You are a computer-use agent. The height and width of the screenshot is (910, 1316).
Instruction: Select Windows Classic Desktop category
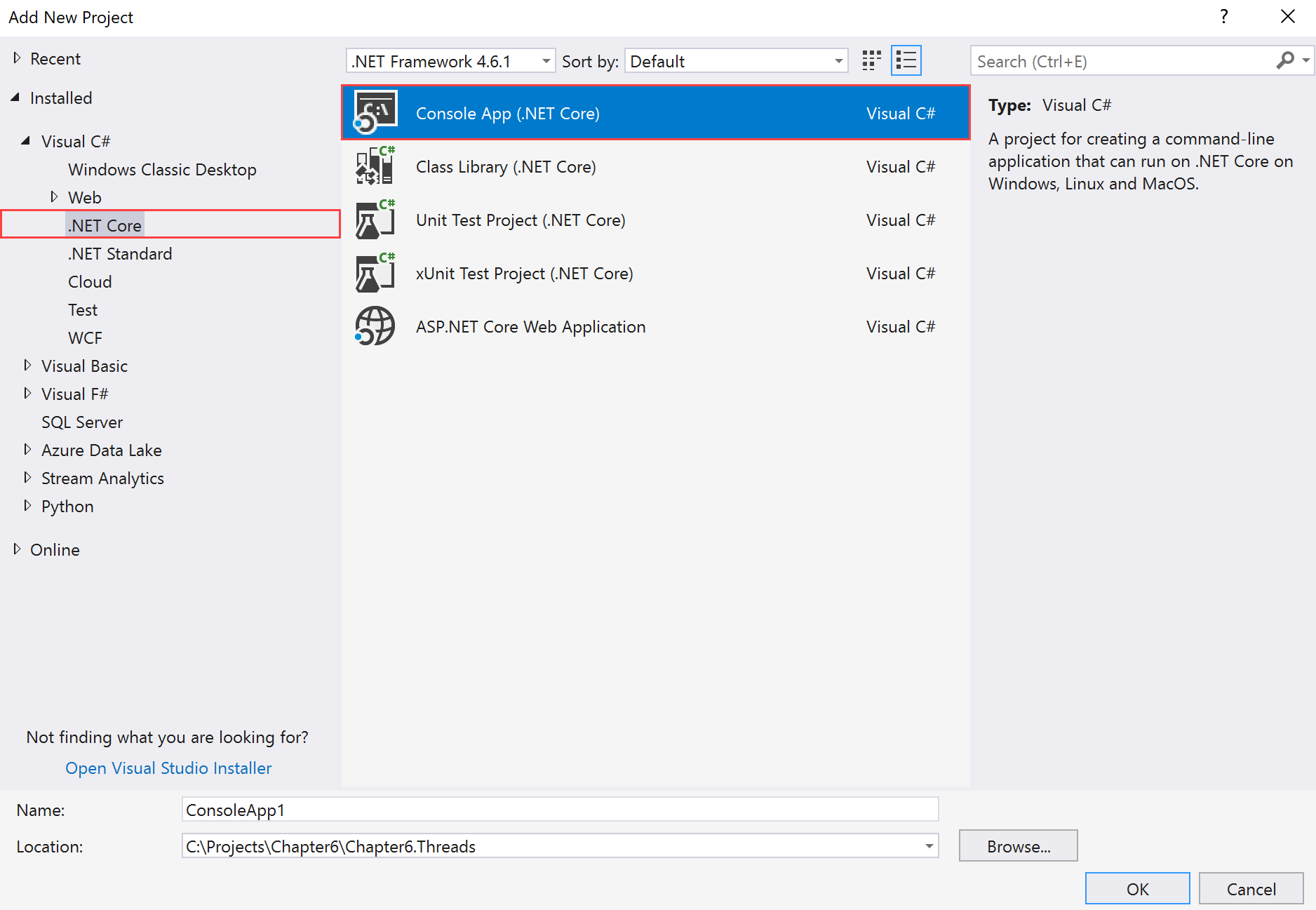pyautogui.click(x=162, y=170)
